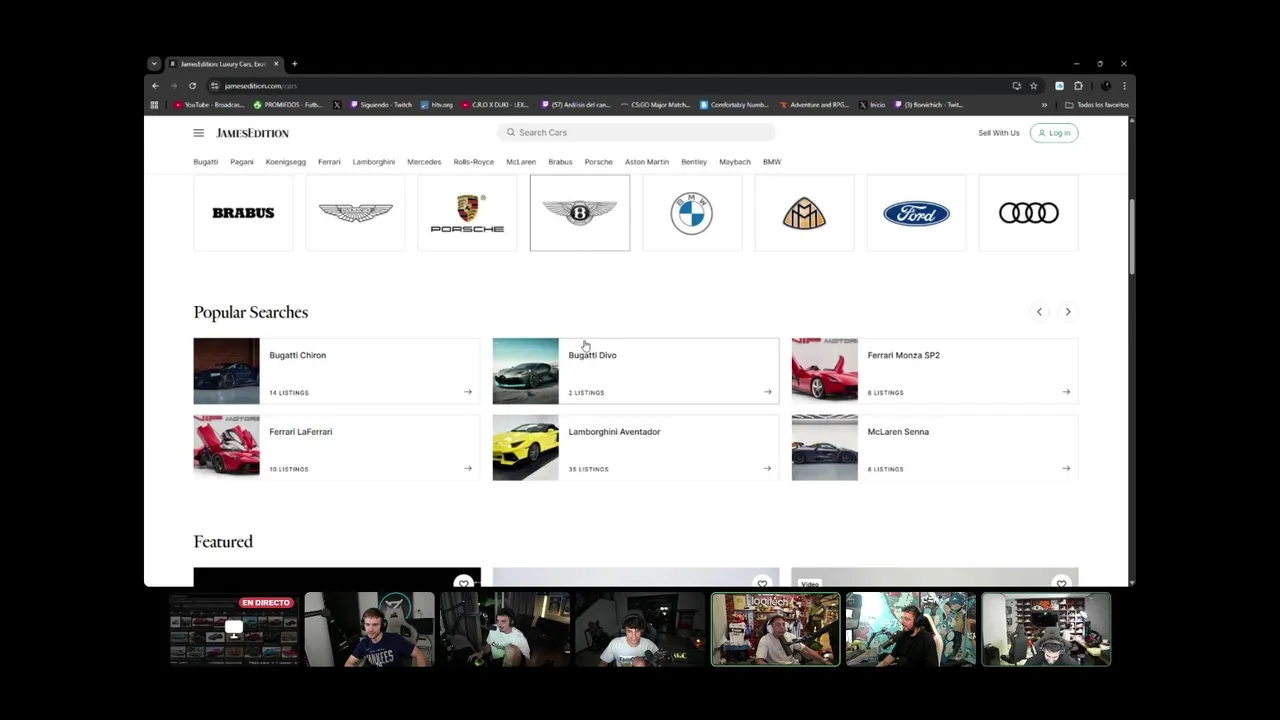Open the Lamborghini Aventador search card
Screen dimensions: 1280x720
[636, 448]
